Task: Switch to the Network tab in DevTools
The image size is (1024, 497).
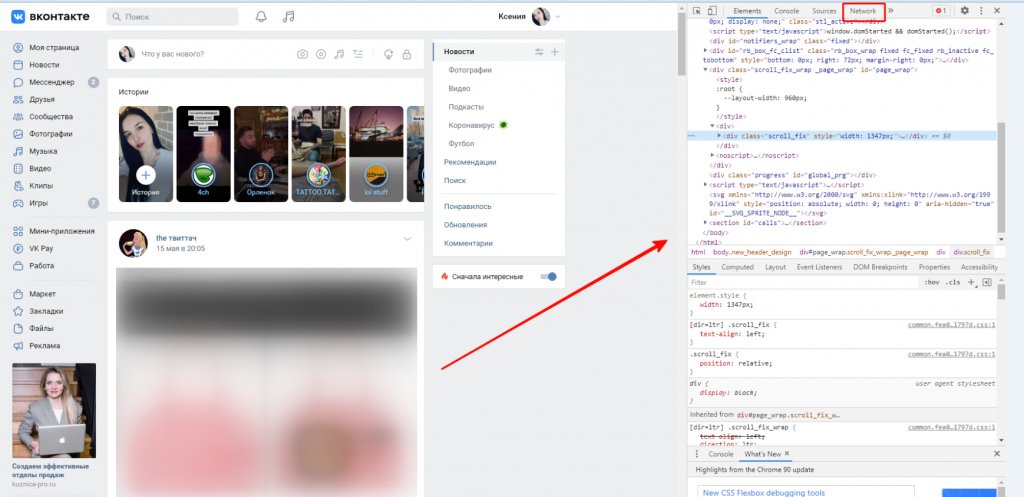Action: pyautogui.click(x=862, y=10)
